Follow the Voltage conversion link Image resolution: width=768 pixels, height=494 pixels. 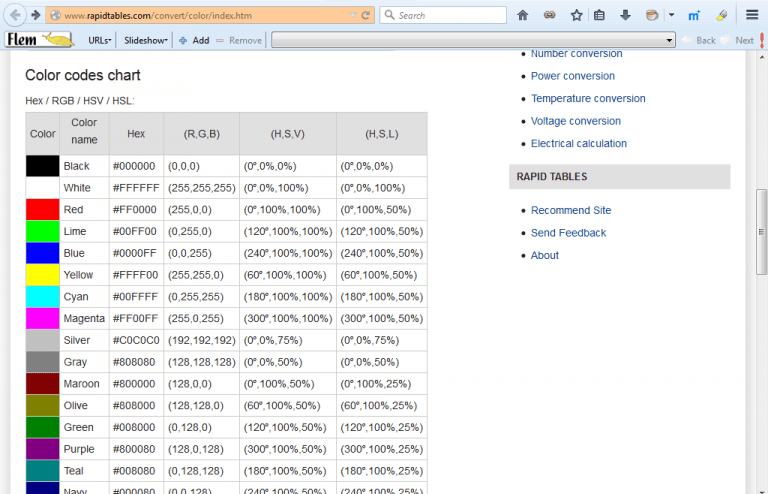click(575, 121)
